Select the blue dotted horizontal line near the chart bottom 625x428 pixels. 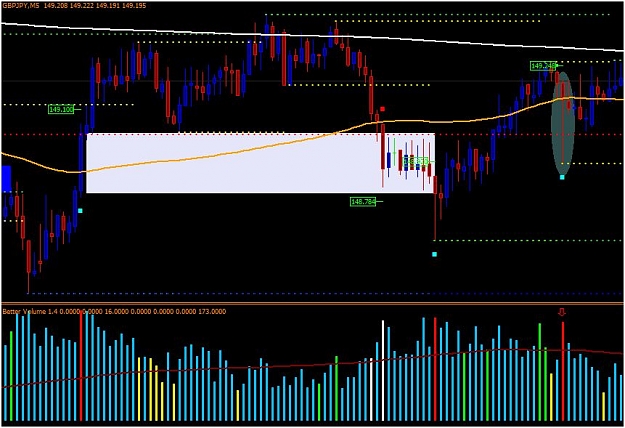click(x=325, y=294)
